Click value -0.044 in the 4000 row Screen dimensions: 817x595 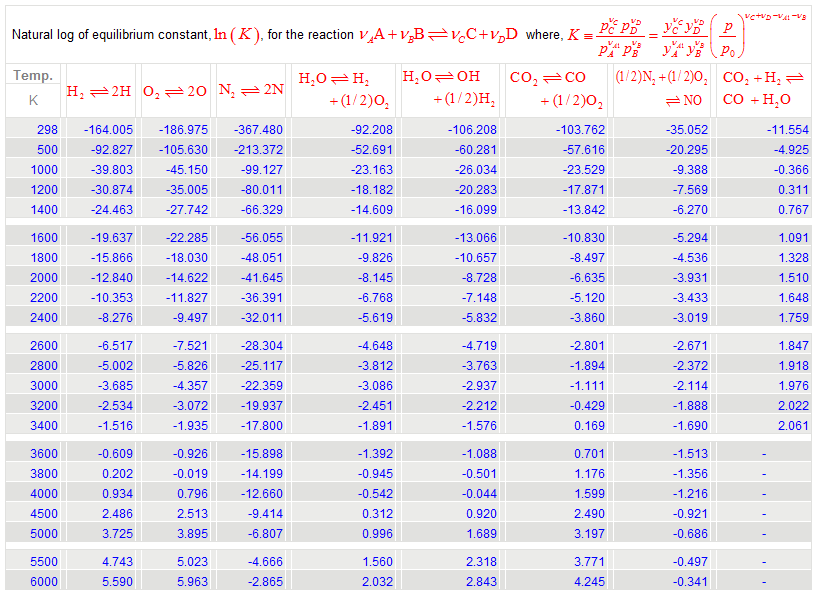pos(479,493)
